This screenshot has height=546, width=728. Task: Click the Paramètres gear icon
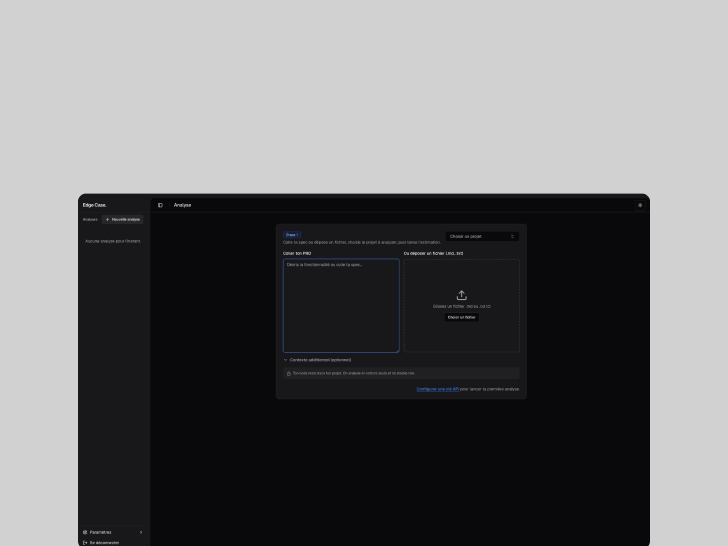pos(85,532)
